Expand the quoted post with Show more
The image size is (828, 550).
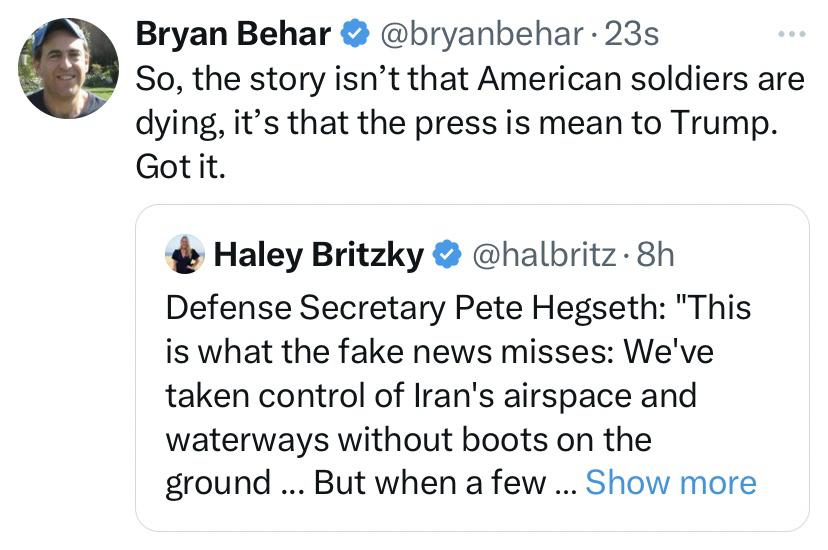click(x=670, y=482)
